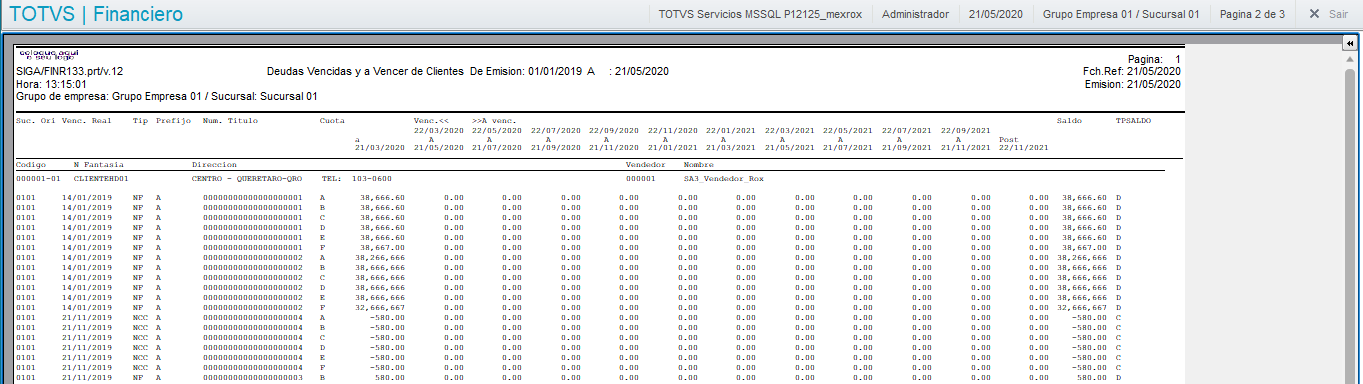This screenshot has width=1363, height=384.
Task: Click the 'Hora: 13:15:01' text
Action: pos(52,85)
